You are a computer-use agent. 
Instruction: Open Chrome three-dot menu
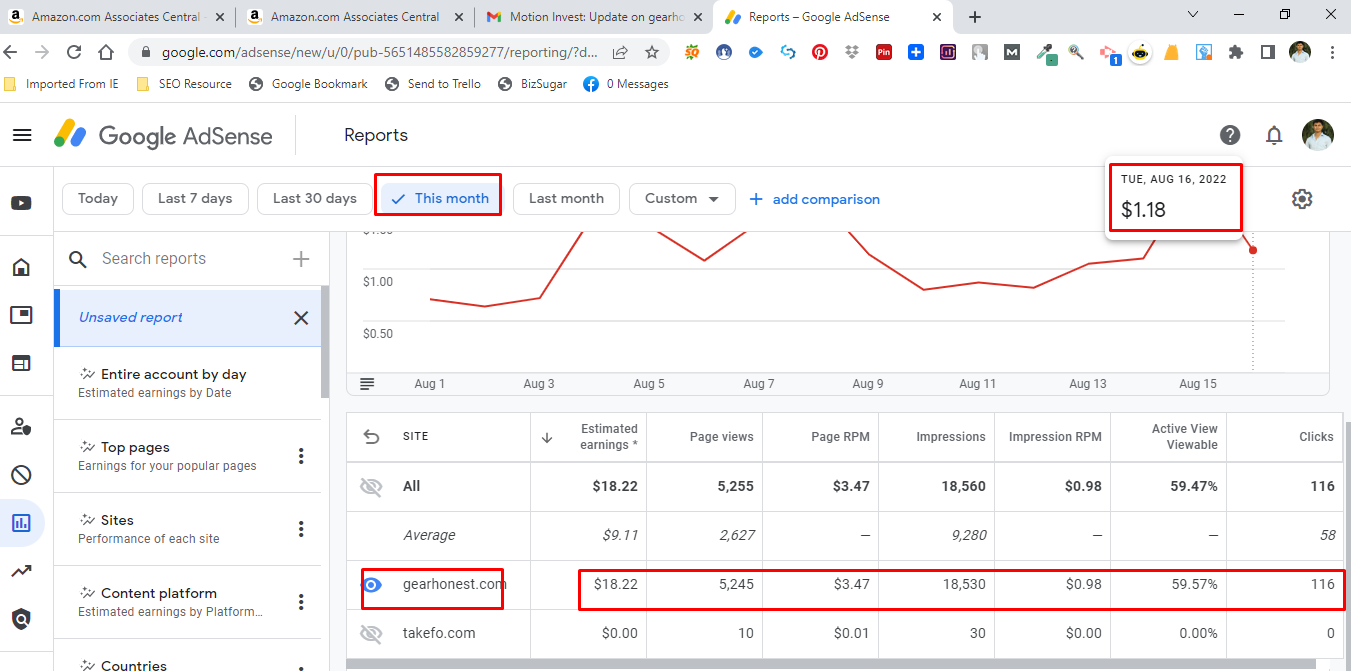point(1332,52)
